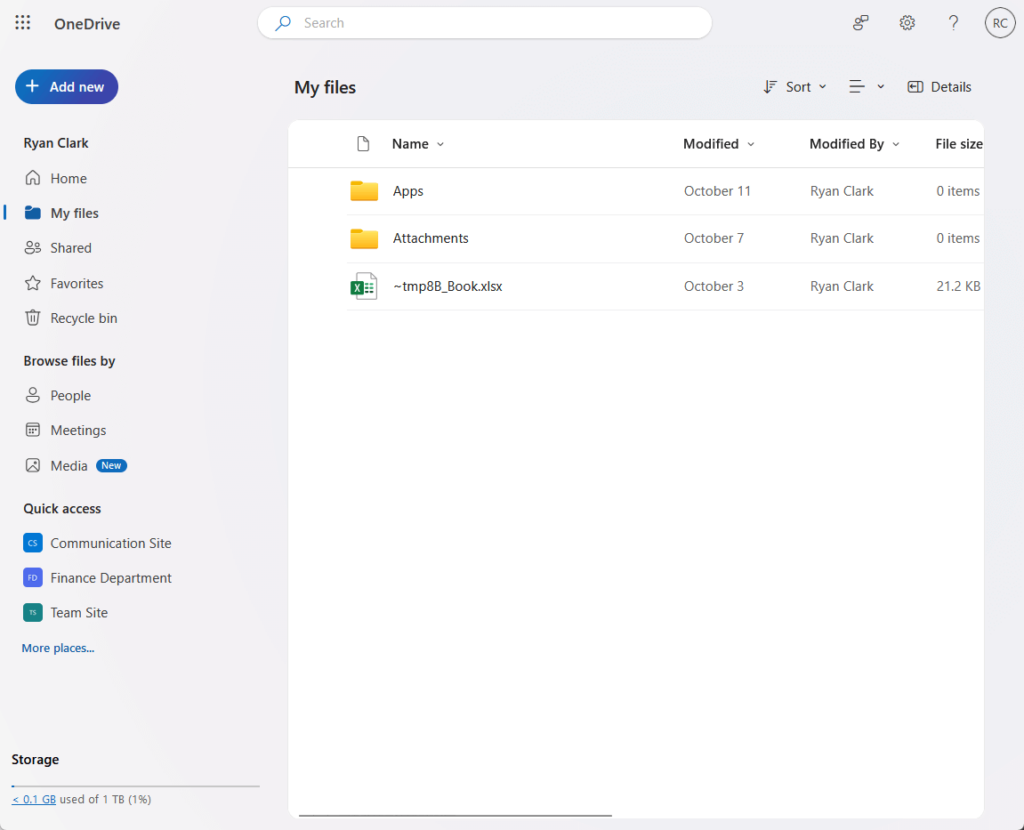Image resolution: width=1024 pixels, height=830 pixels.
Task: Open Favorites in the sidebar
Action: [x=76, y=283]
